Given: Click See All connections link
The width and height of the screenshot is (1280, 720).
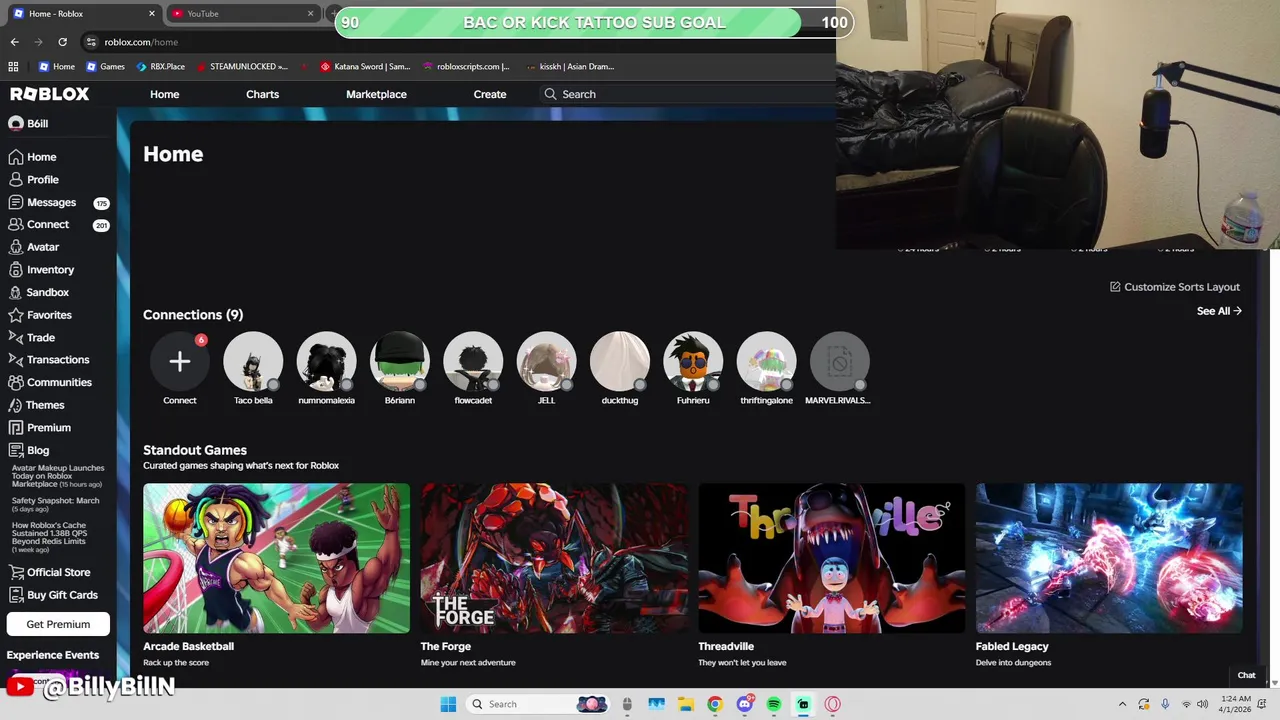Looking at the screenshot, I should coord(1219,311).
